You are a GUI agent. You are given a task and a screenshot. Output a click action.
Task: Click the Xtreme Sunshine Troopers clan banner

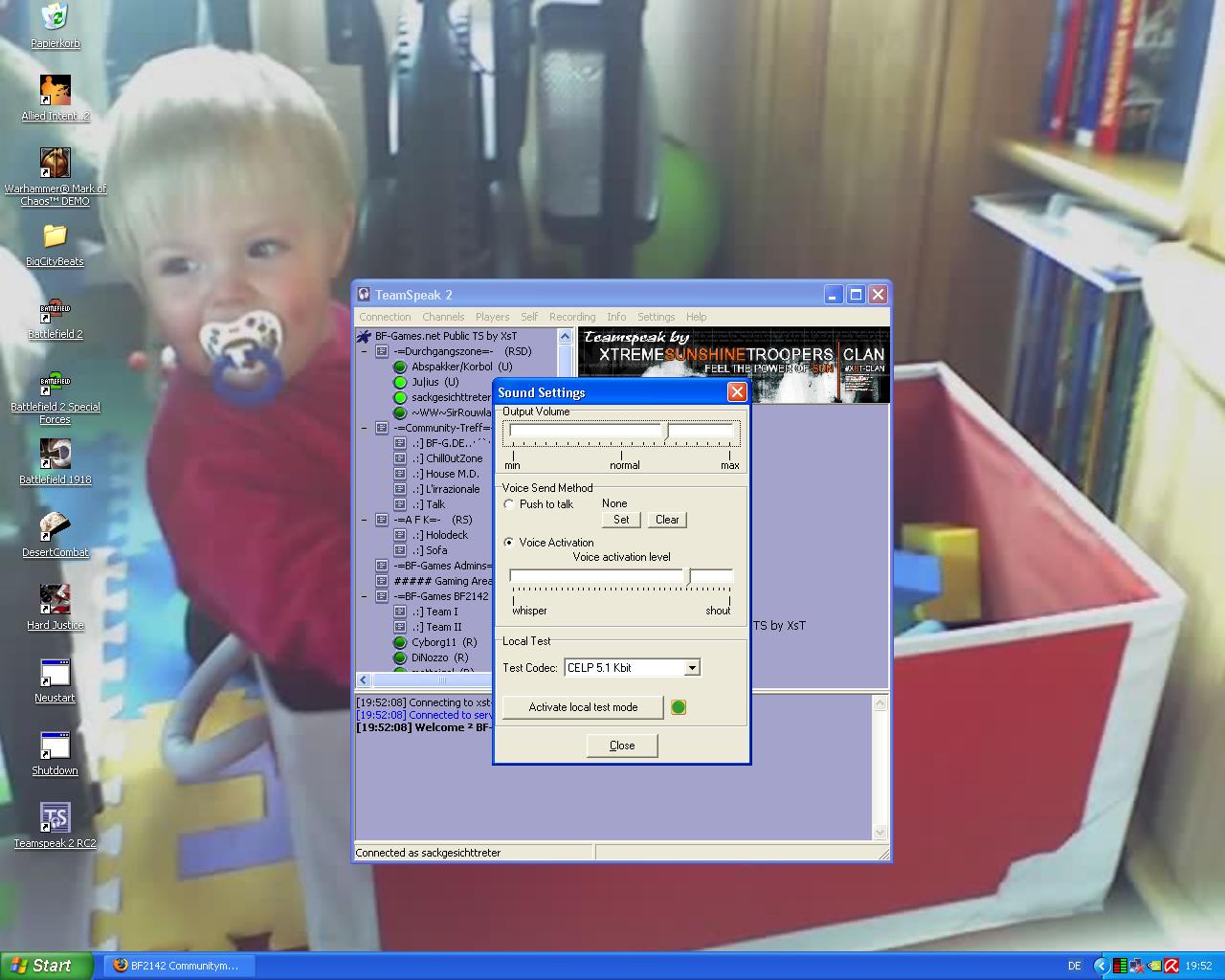pyautogui.click(x=734, y=365)
